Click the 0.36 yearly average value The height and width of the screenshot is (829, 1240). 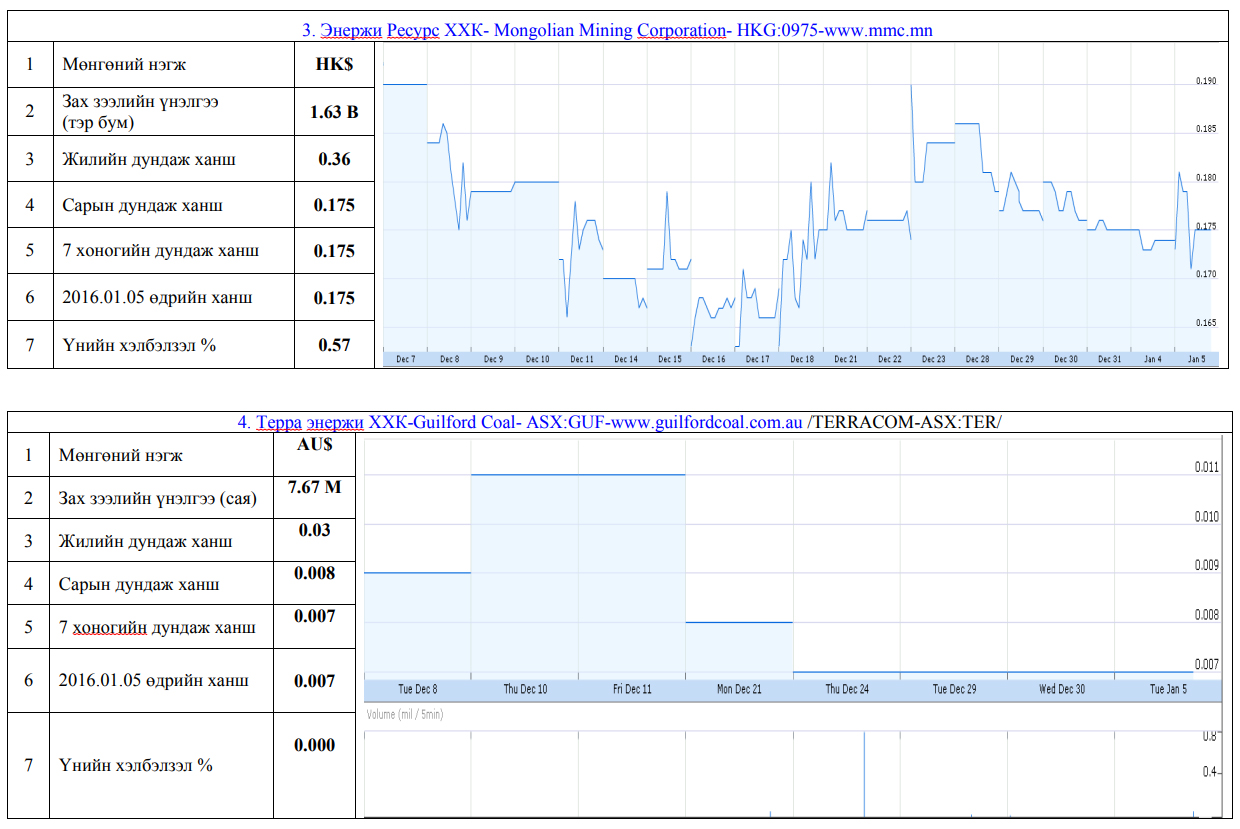(x=334, y=159)
